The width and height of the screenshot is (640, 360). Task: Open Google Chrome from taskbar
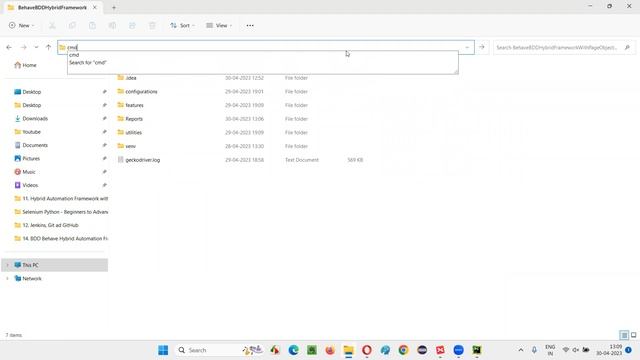point(403,350)
